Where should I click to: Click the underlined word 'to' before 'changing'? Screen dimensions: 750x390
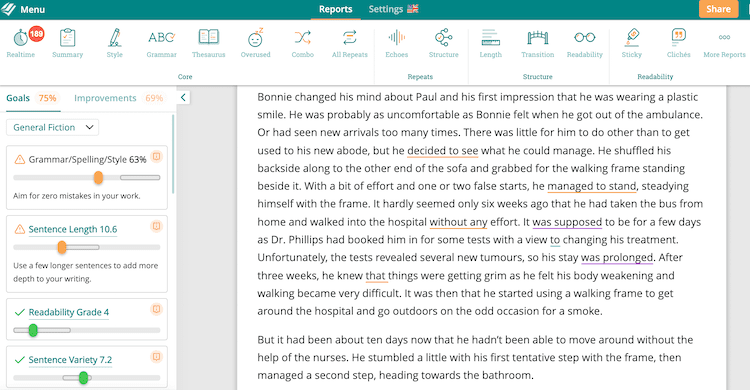pyautogui.click(x=555, y=240)
